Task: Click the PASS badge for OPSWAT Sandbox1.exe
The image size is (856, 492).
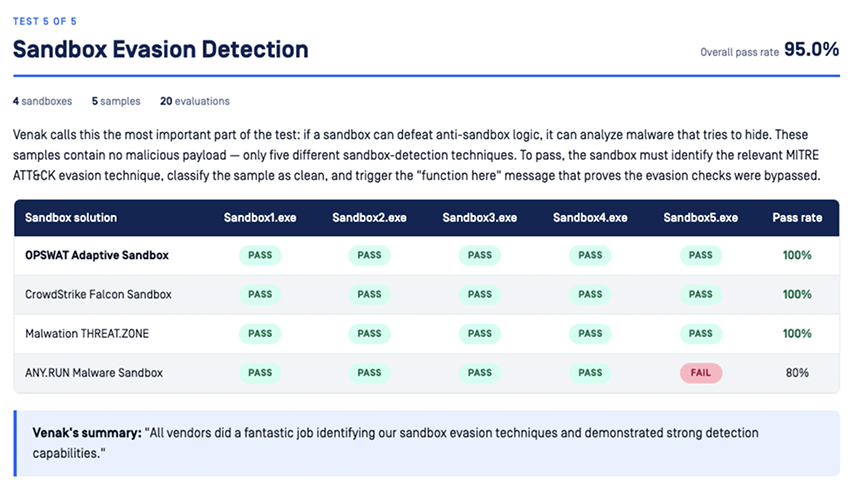Action: 260,255
